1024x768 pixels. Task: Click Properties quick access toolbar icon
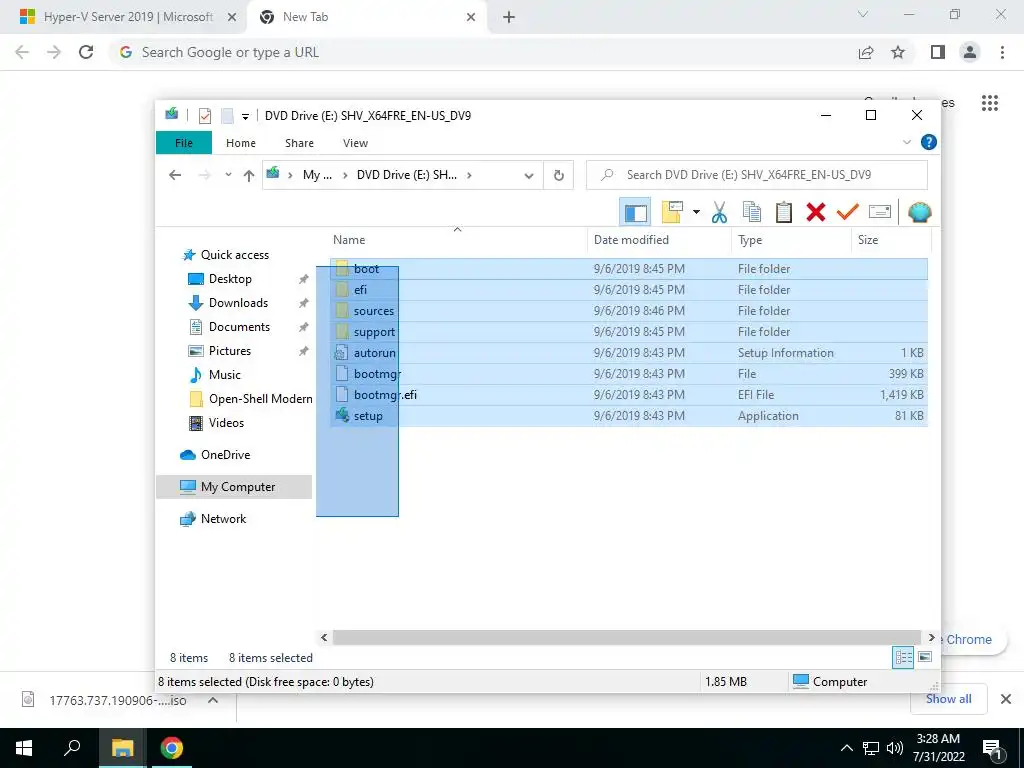[205, 116]
